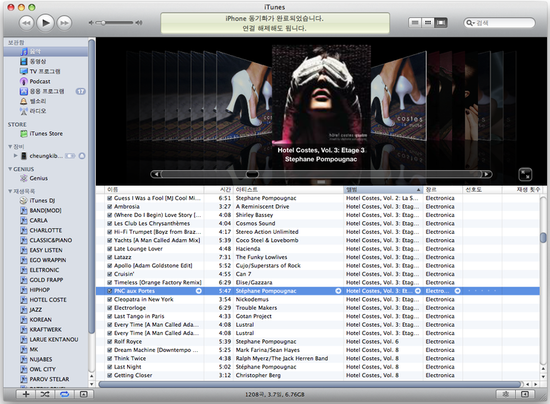This screenshot has width=550, height=404.
Task: Click the search field
Action: pos(499,23)
